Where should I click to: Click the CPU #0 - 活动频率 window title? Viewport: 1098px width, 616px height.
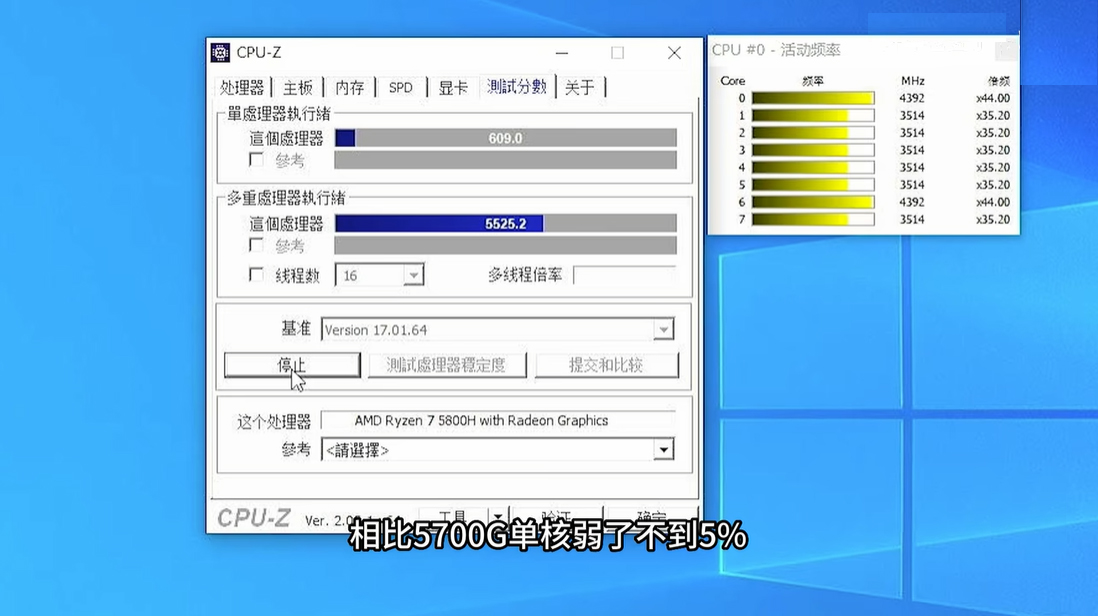tap(776, 50)
